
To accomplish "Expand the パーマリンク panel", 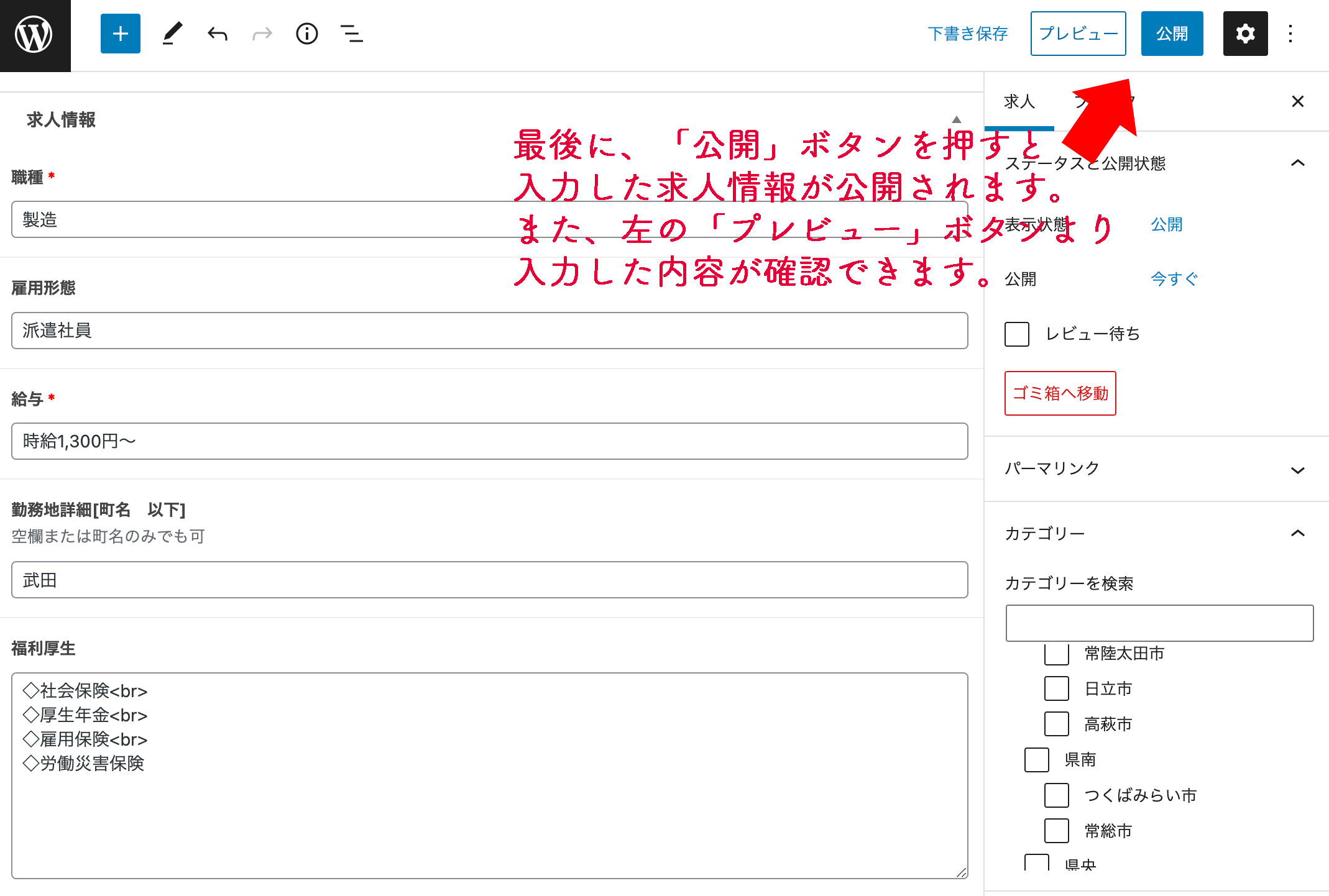I will 1297,470.
